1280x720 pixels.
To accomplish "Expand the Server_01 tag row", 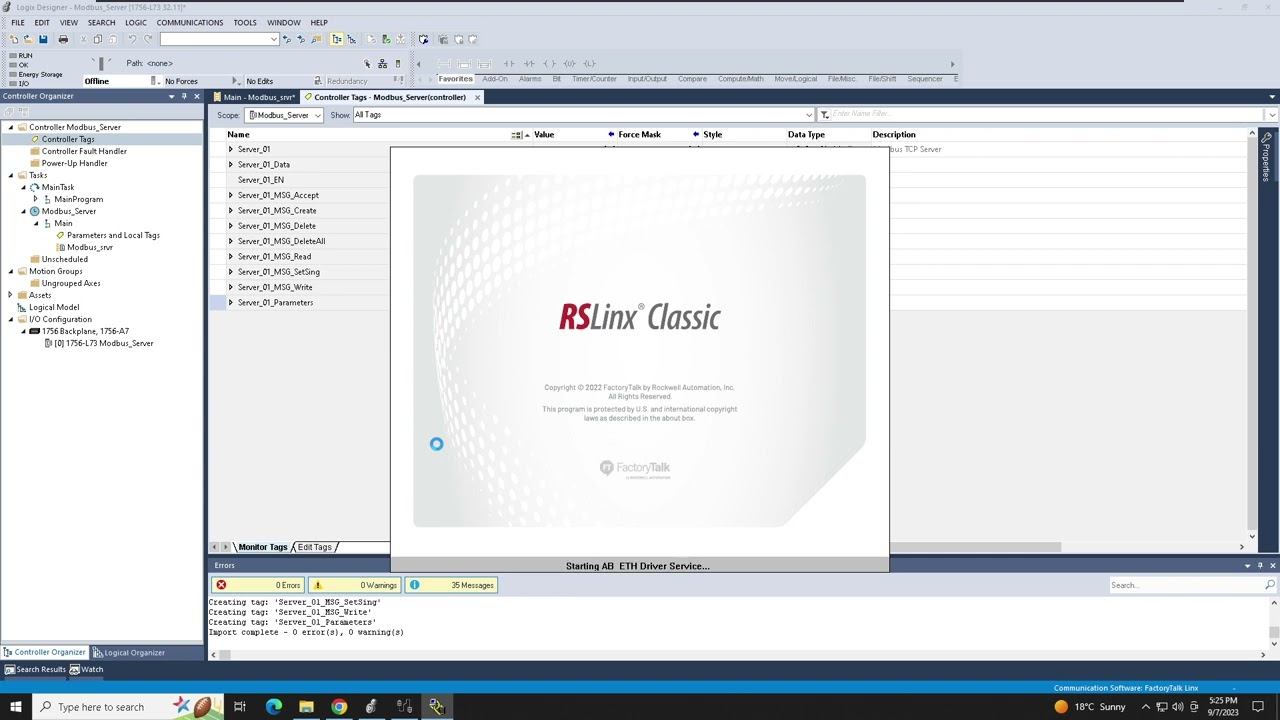I will [231, 149].
